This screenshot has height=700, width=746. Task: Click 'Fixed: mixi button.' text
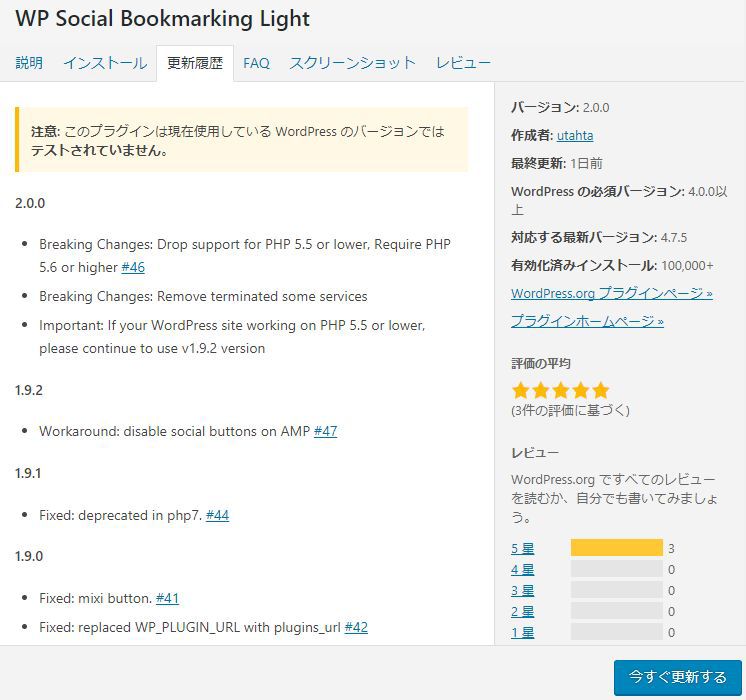(96, 598)
